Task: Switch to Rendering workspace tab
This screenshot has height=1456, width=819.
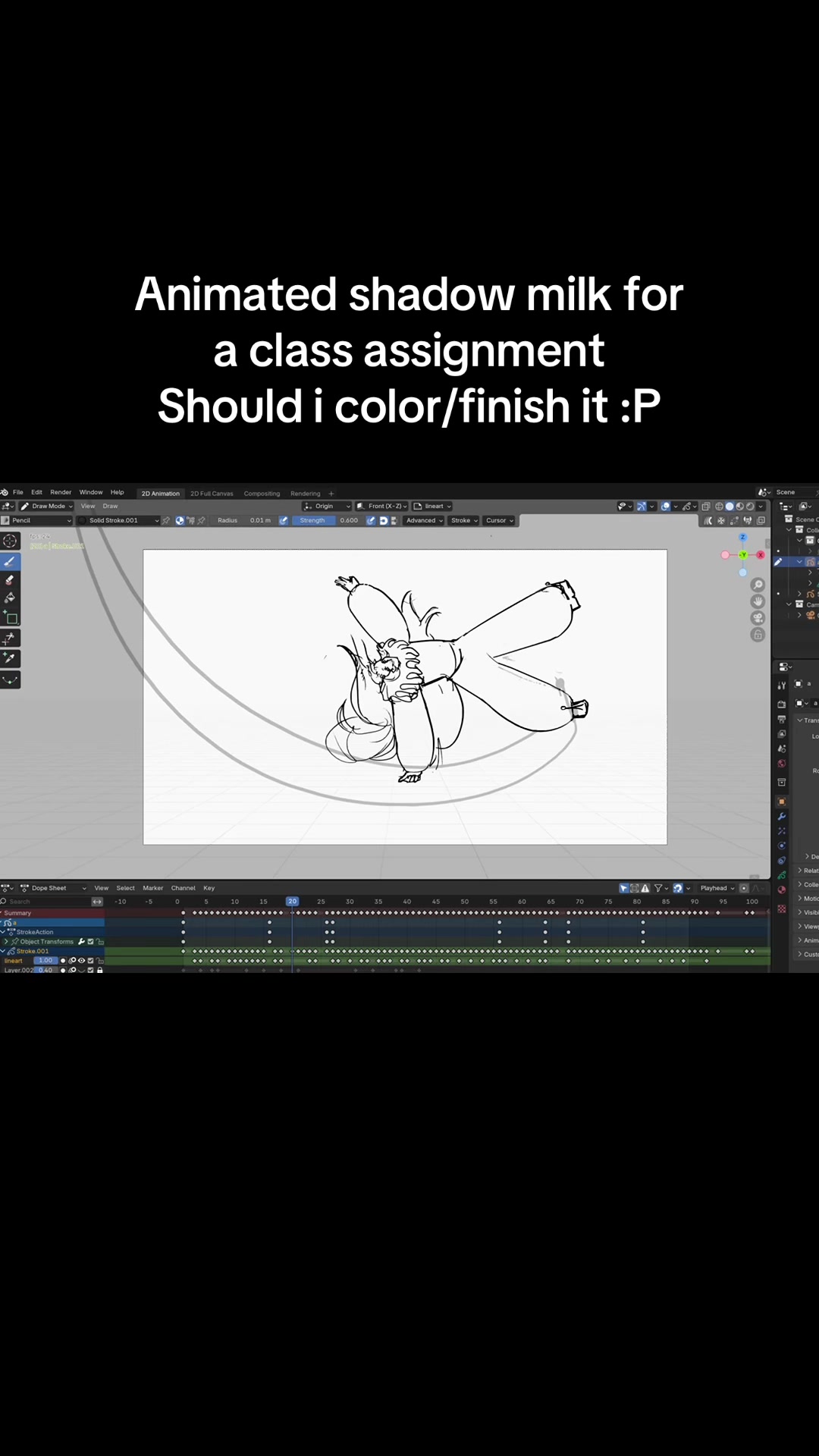Action: [306, 494]
